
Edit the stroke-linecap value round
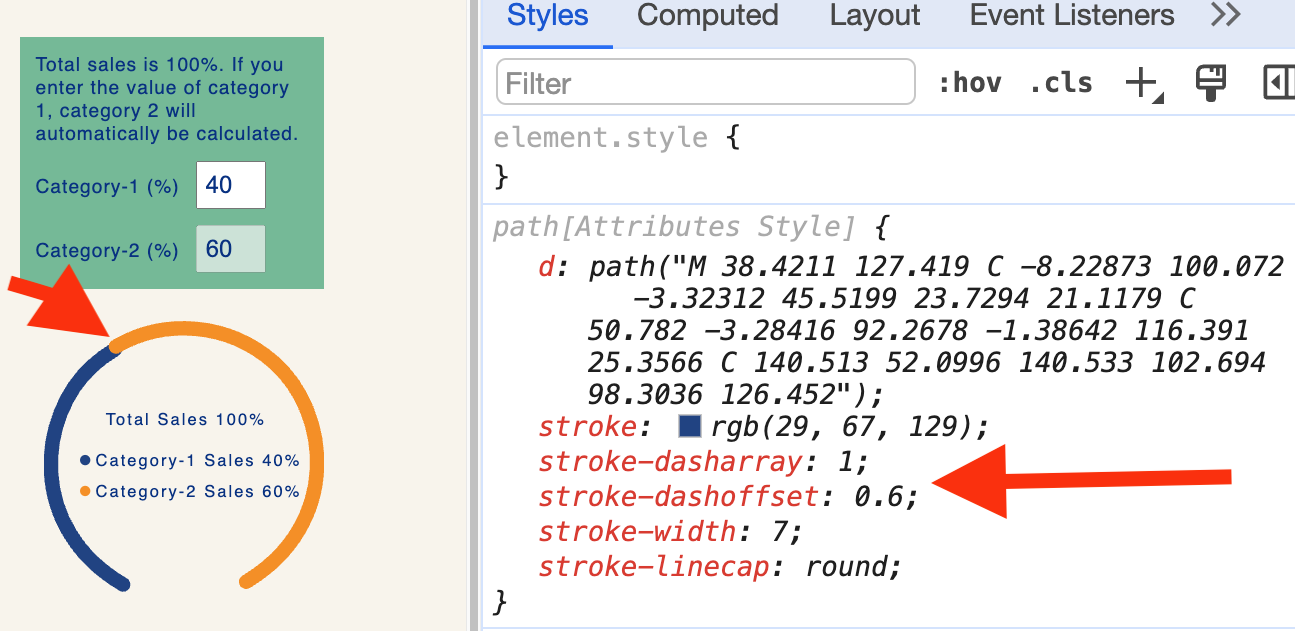pos(848,566)
